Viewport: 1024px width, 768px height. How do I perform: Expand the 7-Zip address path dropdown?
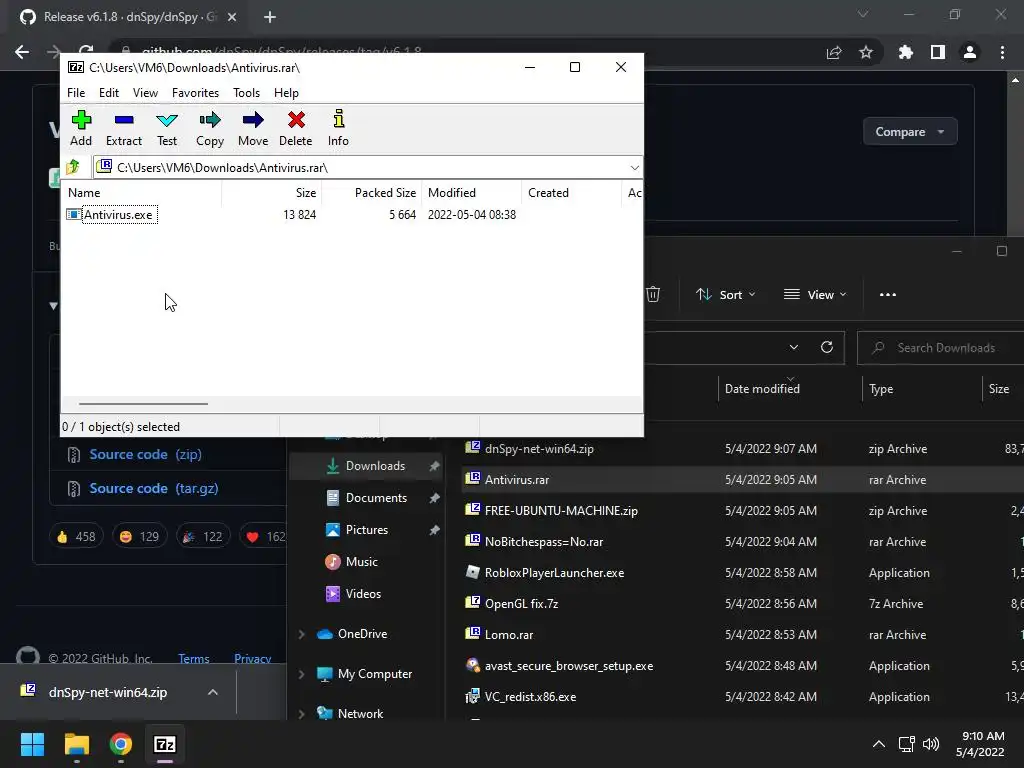pyautogui.click(x=634, y=168)
